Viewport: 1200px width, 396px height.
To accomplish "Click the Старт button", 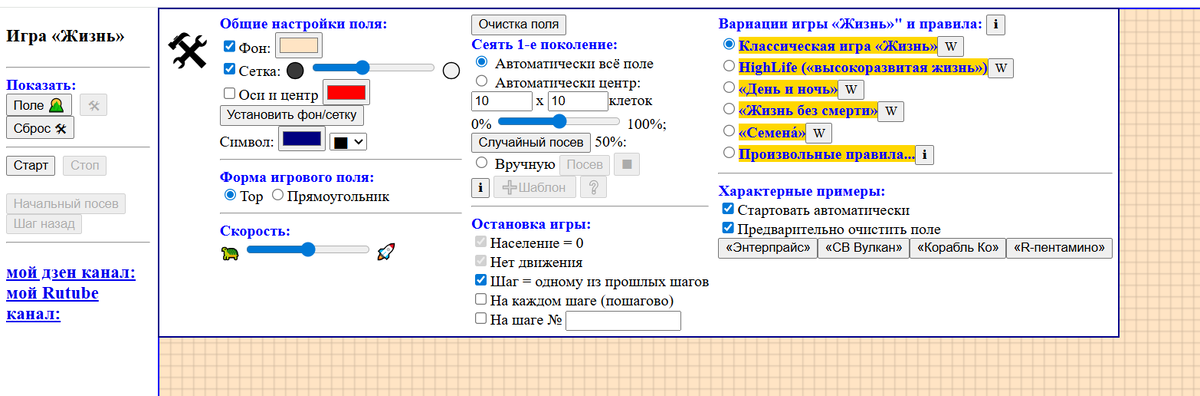I will click(x=32, y=165).
